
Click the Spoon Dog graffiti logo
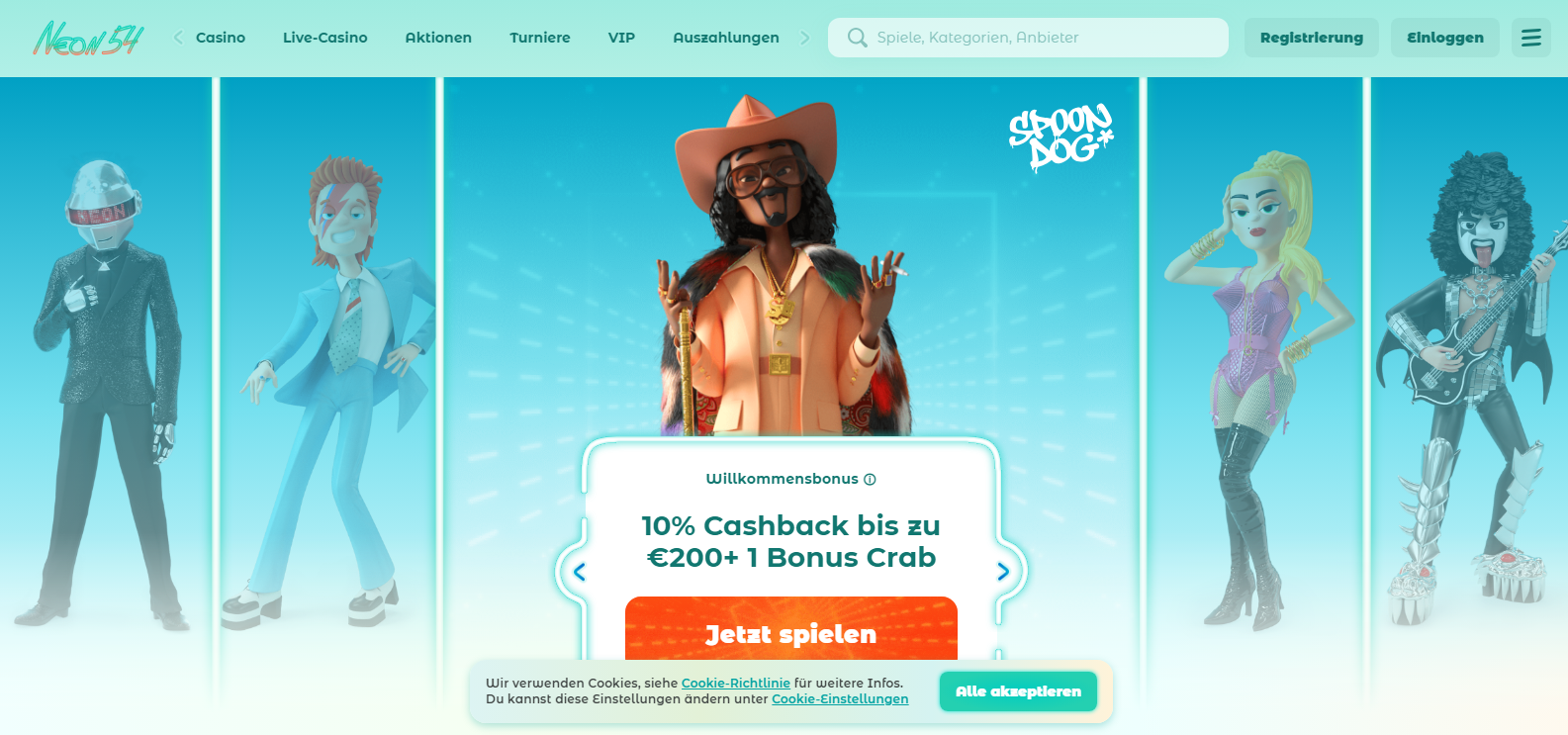(x=1061, y=137)
